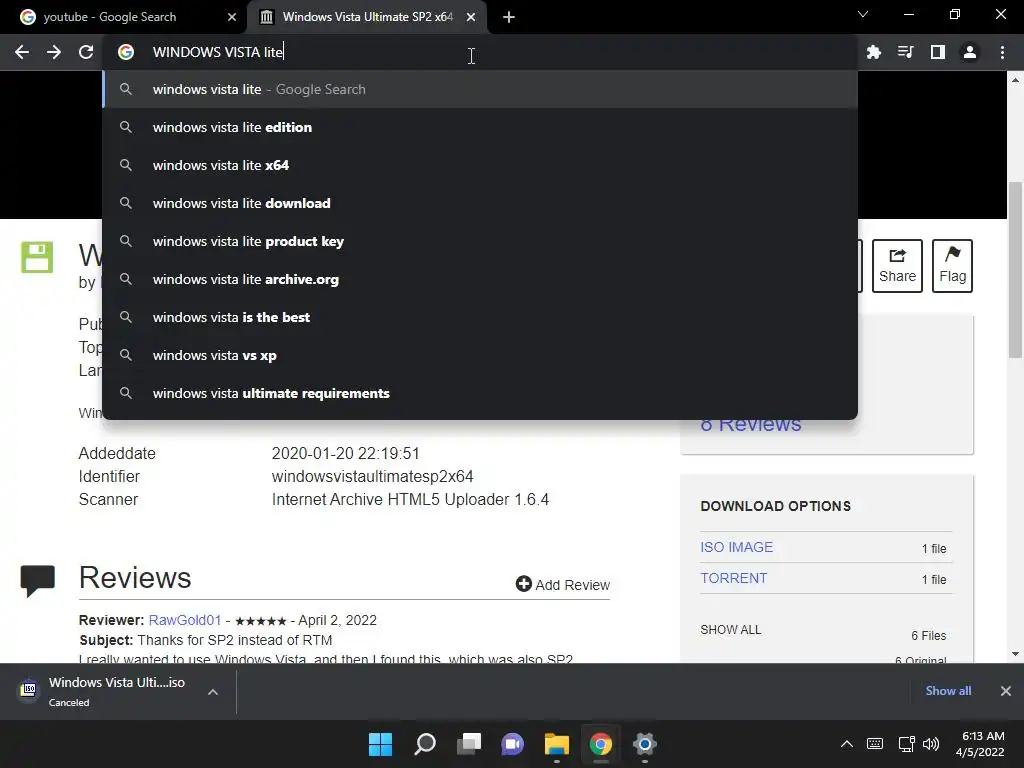Open the Chrome extensions puzzle icon
The image size is (1024, 768).
(873, 52)
